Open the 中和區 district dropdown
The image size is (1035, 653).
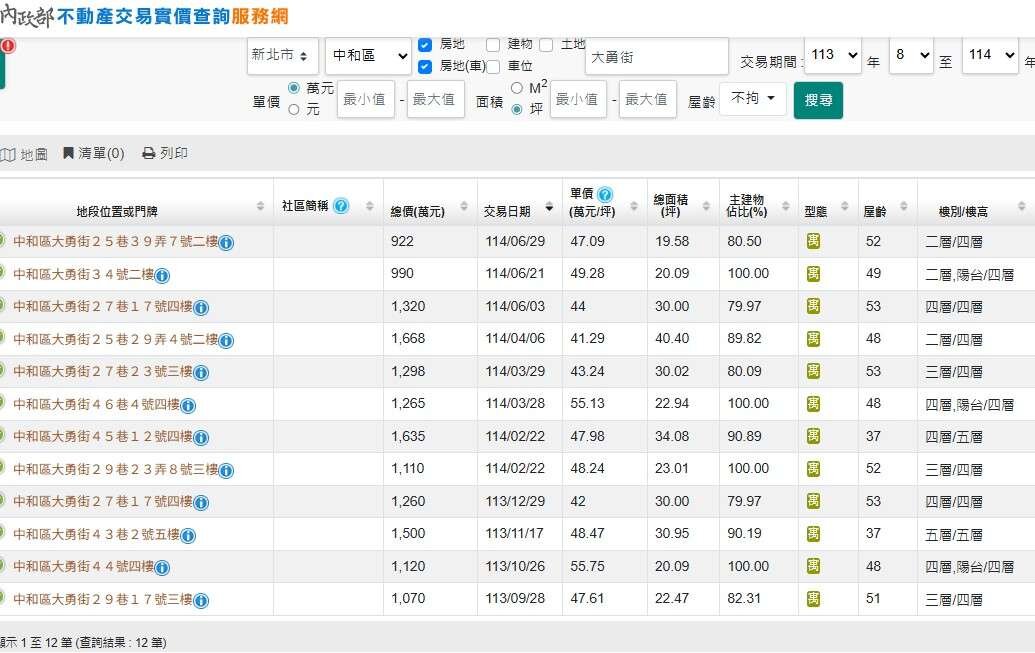367,56
